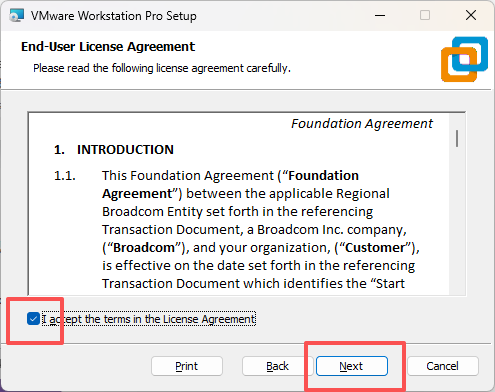Go Back to the previous setup page
The image size is (495, 392).
pyautogui.click(x=277, y=366)
